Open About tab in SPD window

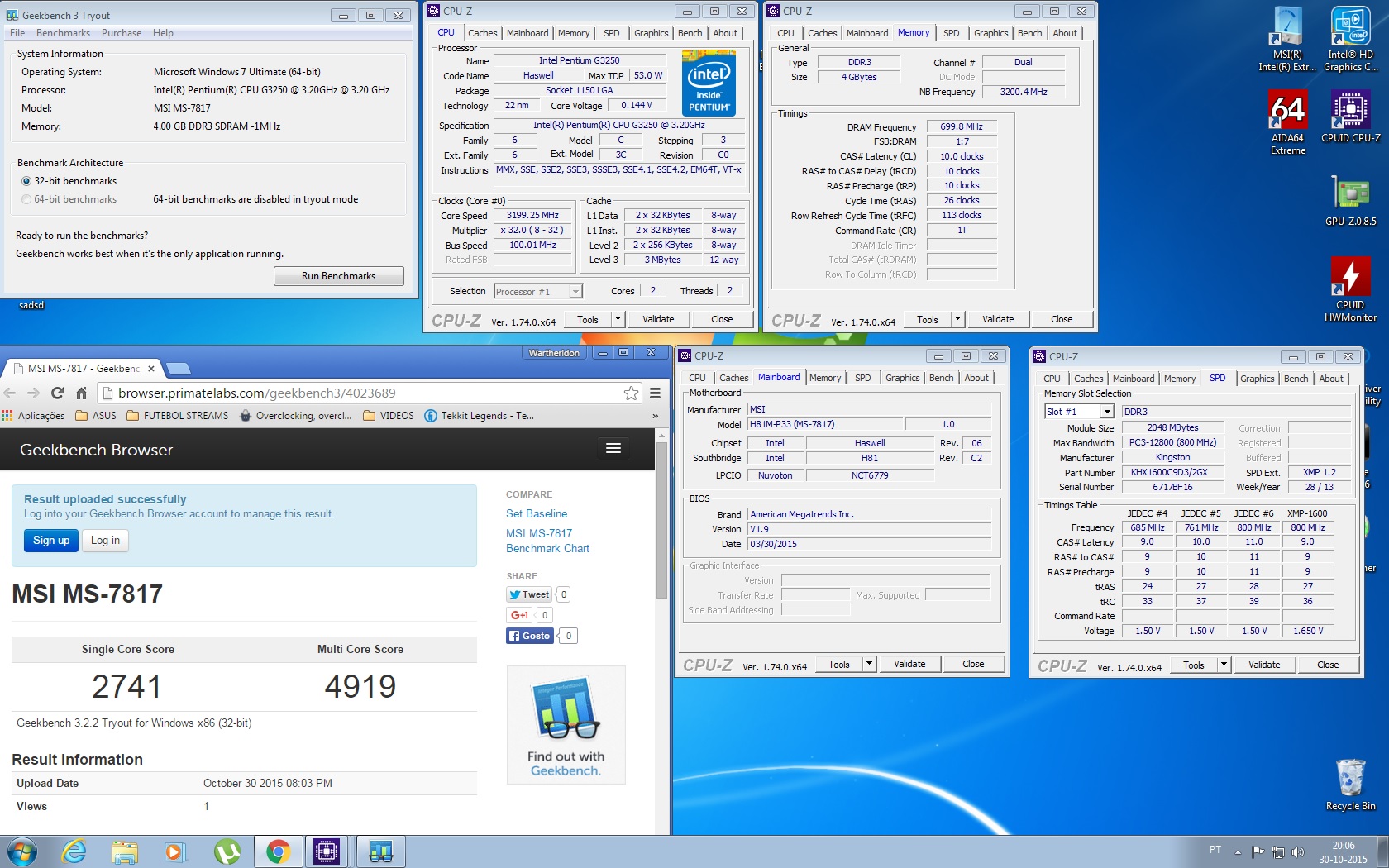click(1331, 379)
